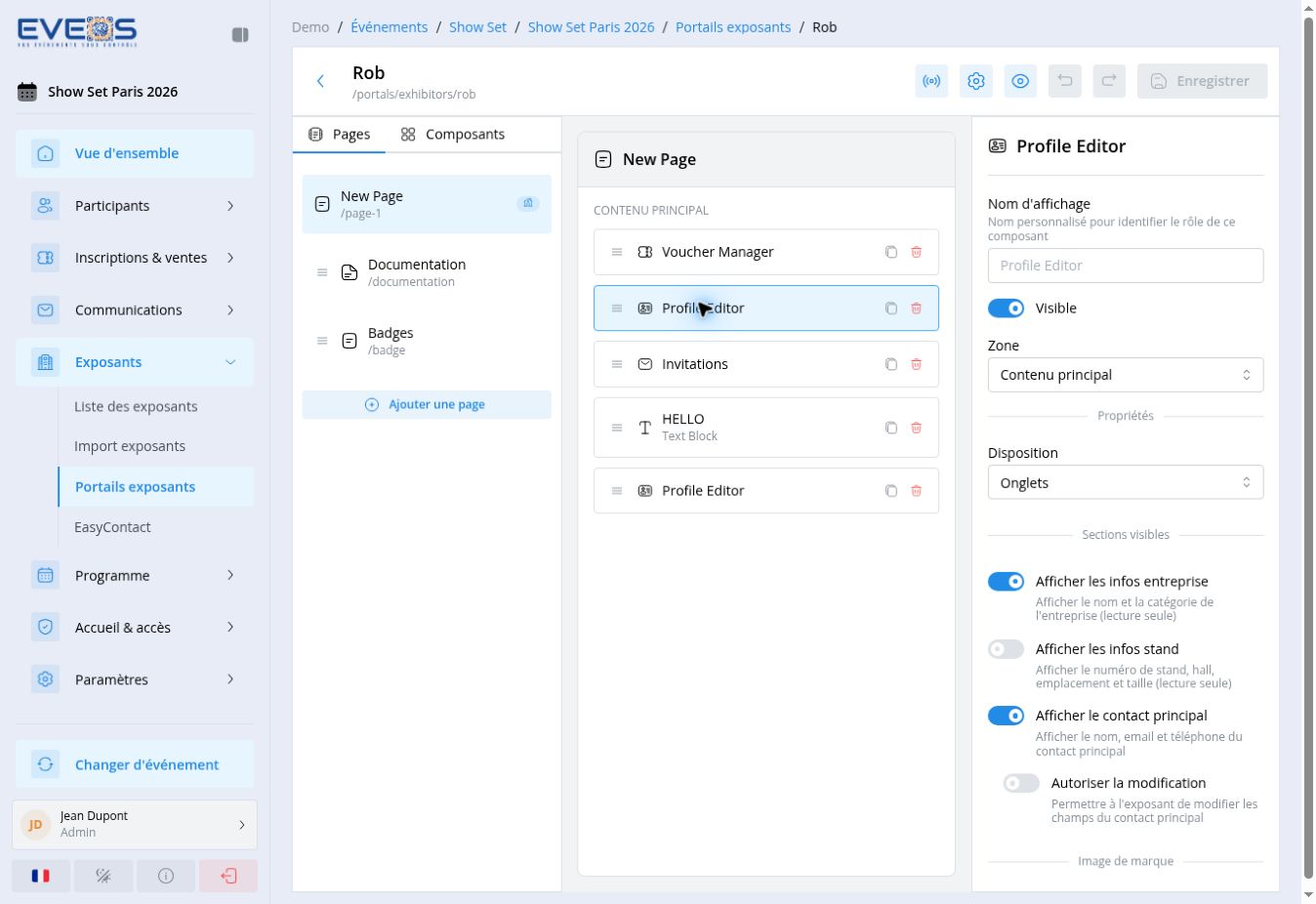Click the theme wand icon button
Viewport: 1316px width, 904px height.
tap(103, 876)
